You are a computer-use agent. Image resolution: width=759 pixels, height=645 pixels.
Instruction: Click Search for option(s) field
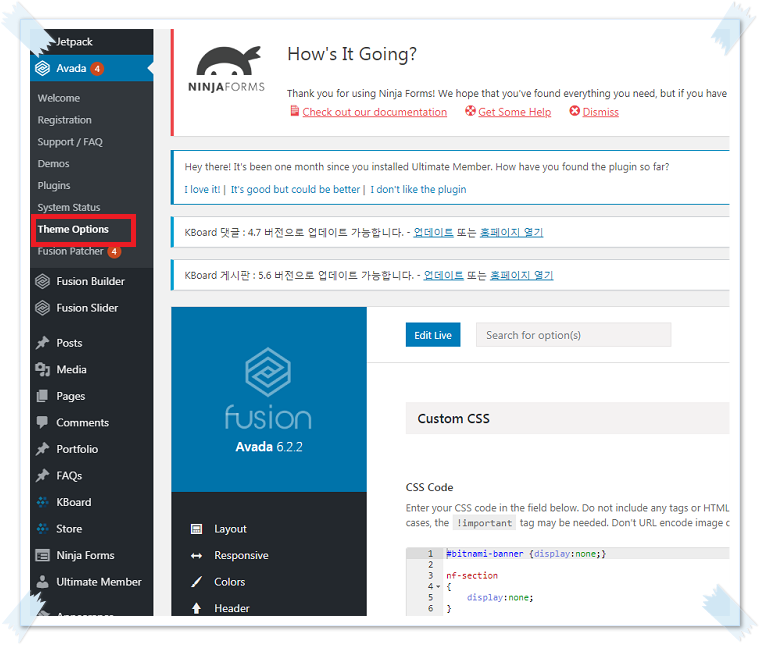[574, 335]
